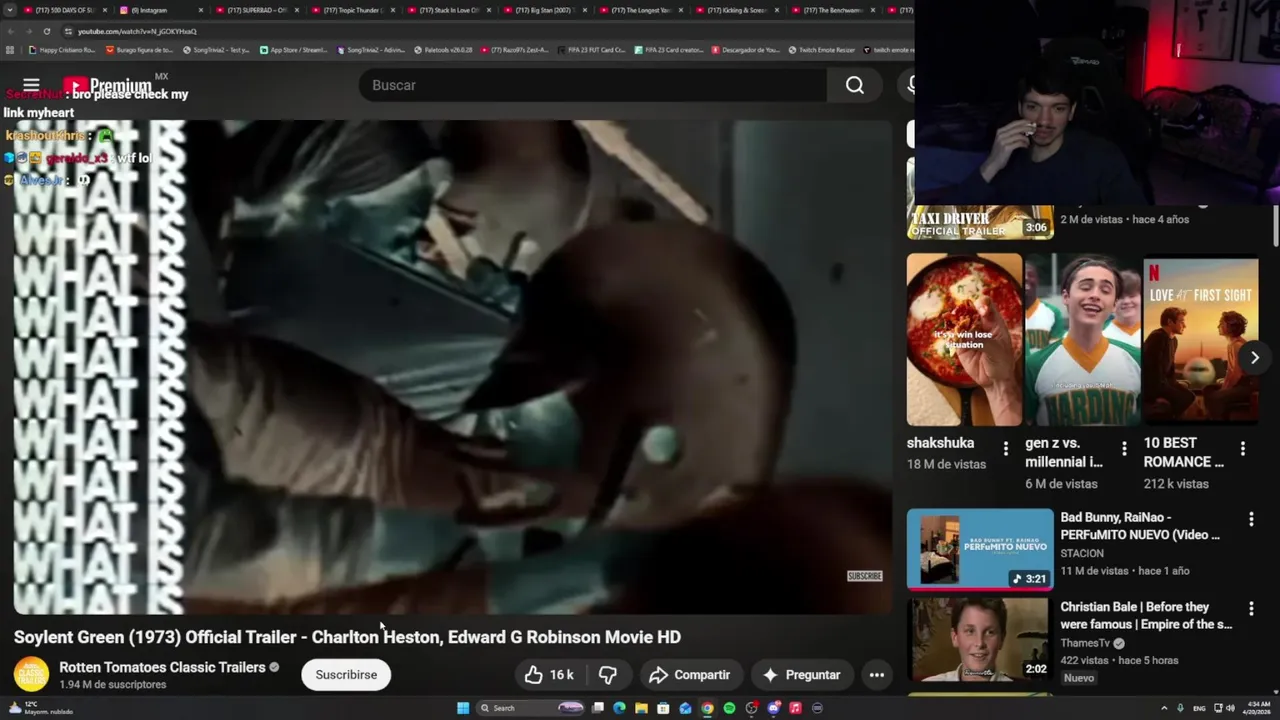This screenshot has height=720, width=1280.
Task: Open the Happy Cristiano Ro... bookmark
Action: click(x=62, y=49)
